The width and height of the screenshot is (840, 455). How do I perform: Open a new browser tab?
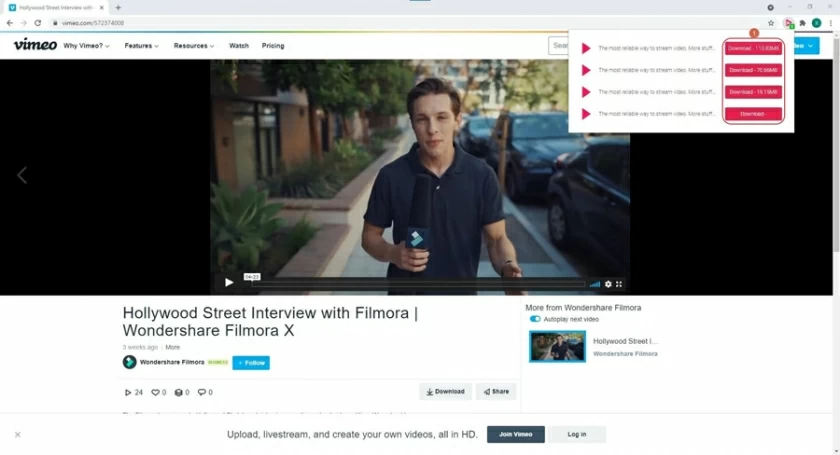coord(118,8)
